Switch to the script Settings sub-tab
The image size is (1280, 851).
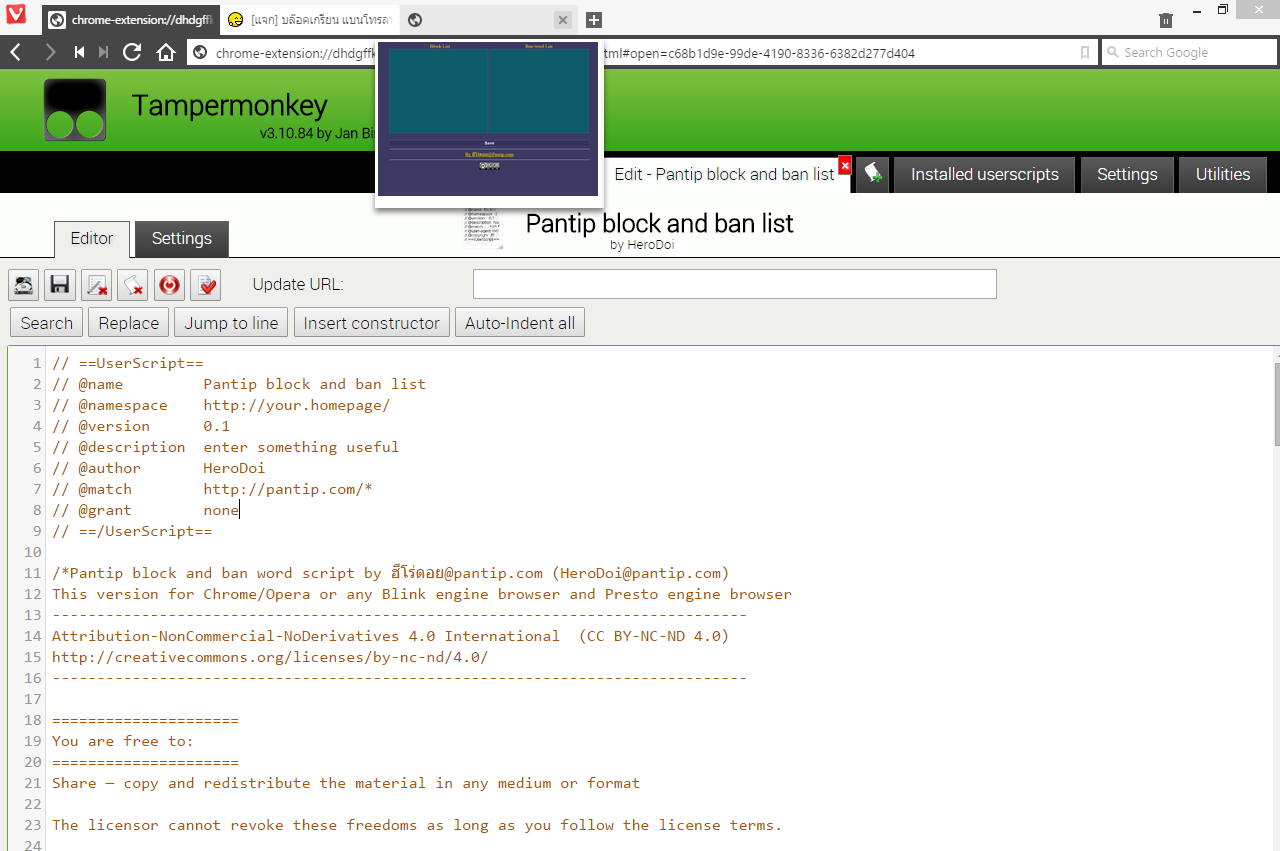[x=182, y=239]
